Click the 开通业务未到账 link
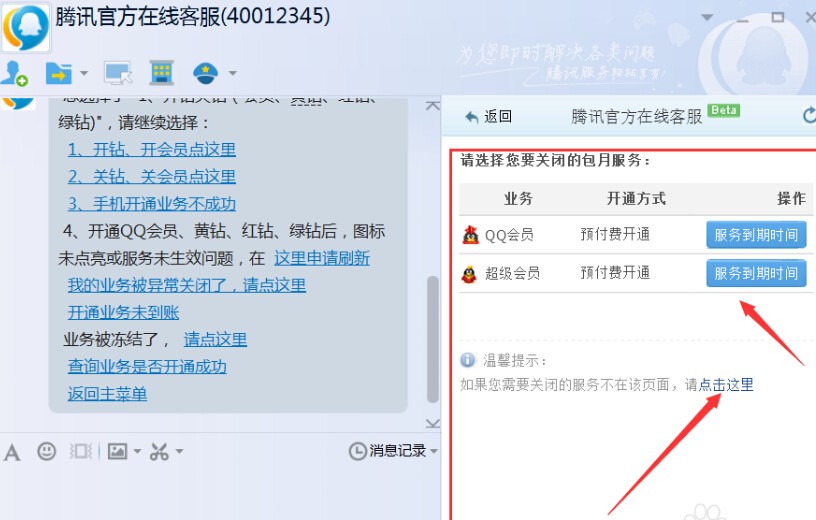816x520 pixels. click(x=123, y=312)
